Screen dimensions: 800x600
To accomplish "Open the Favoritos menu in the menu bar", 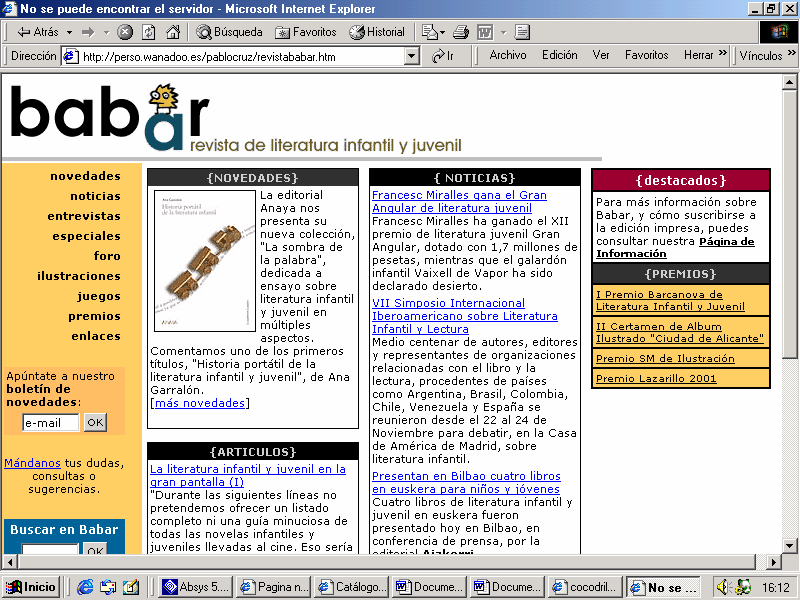I will (x=646, y=55).
